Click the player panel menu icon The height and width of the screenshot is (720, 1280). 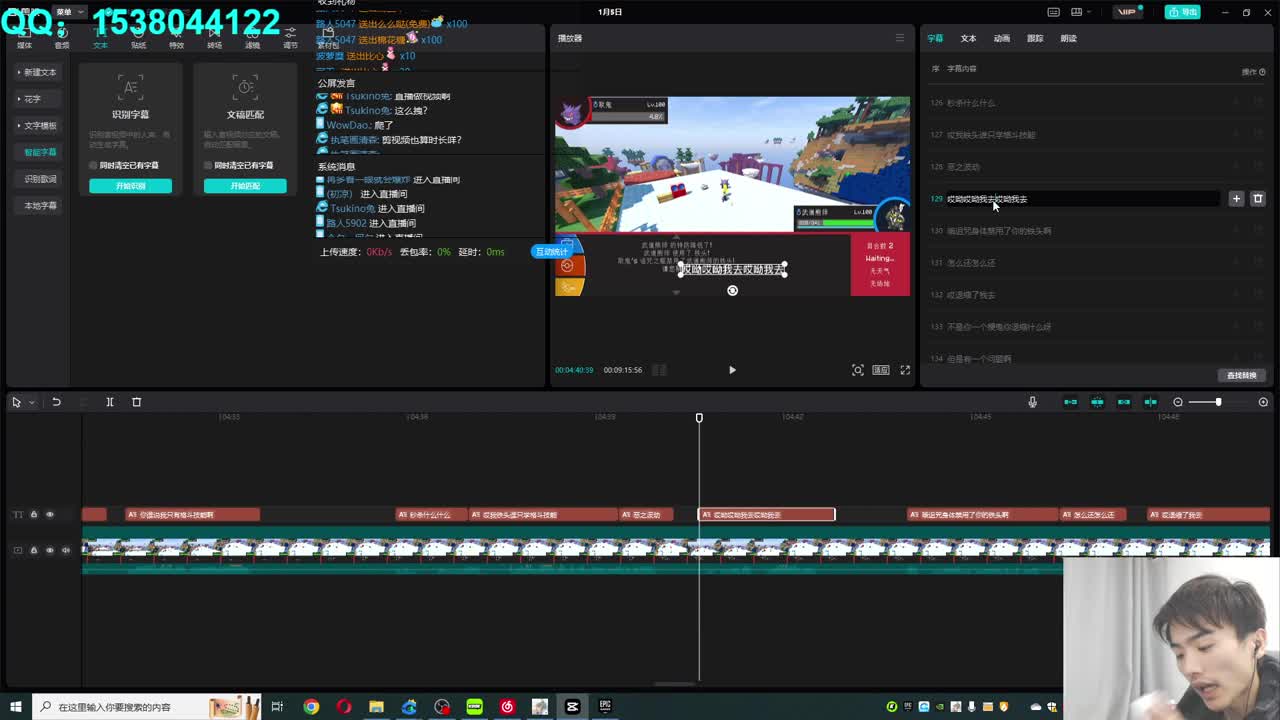(899, 38)
